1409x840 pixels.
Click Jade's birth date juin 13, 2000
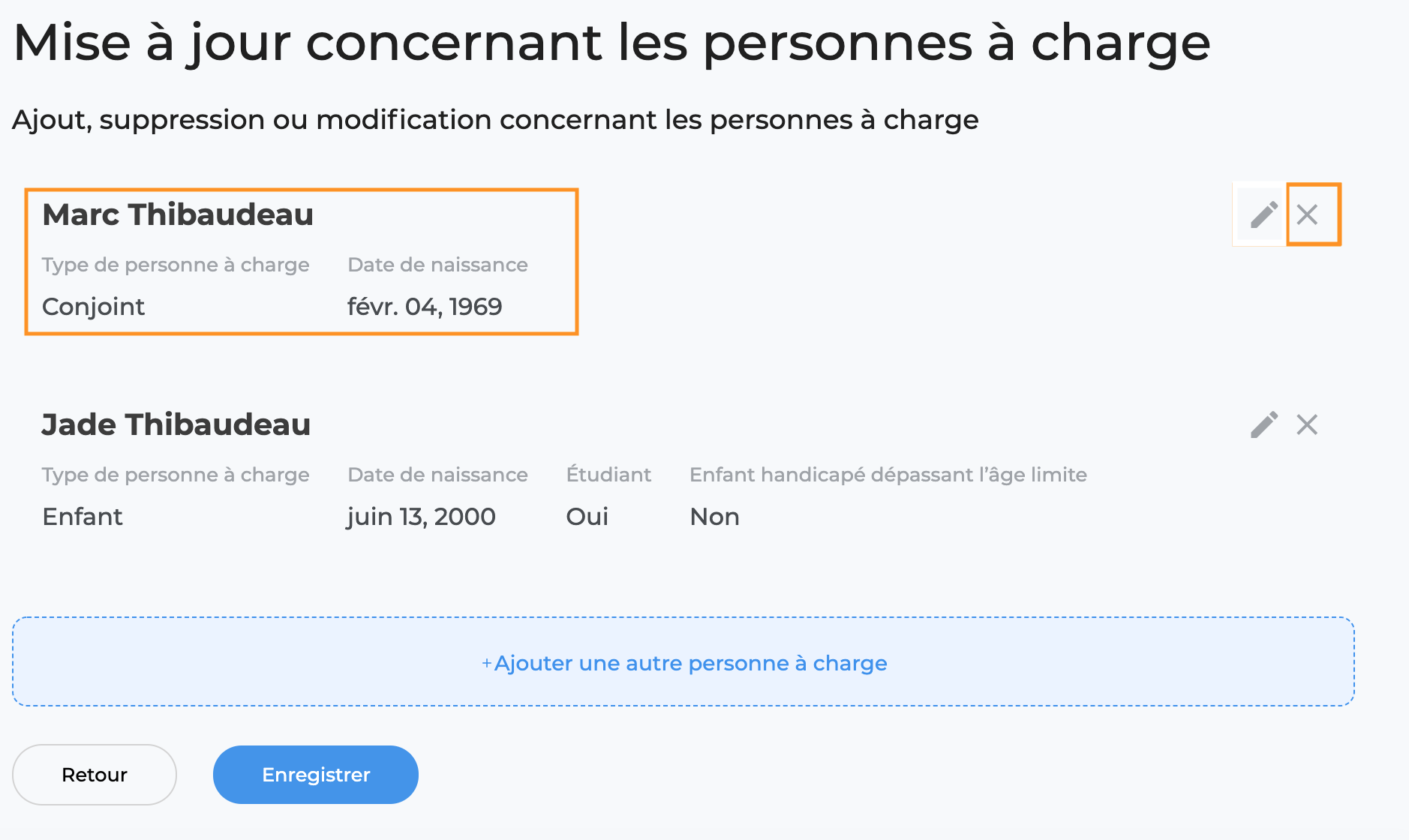coord(421,517)
